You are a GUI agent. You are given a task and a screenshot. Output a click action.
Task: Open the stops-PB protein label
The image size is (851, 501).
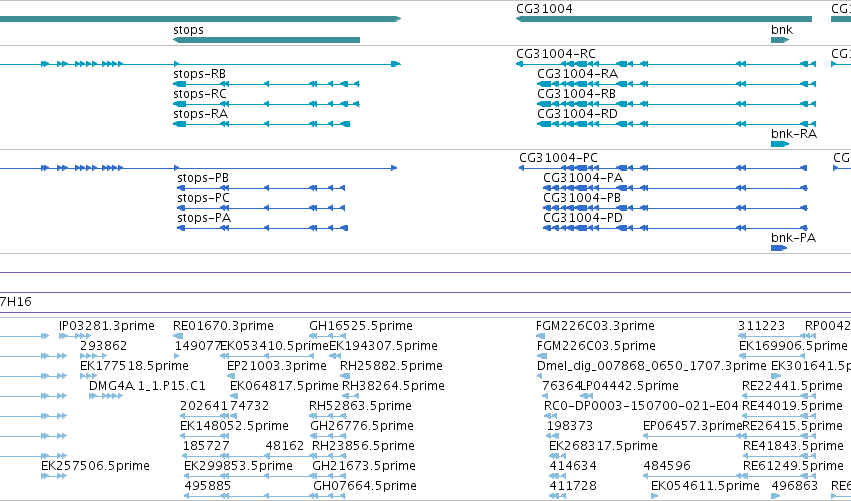click(203, 178)
